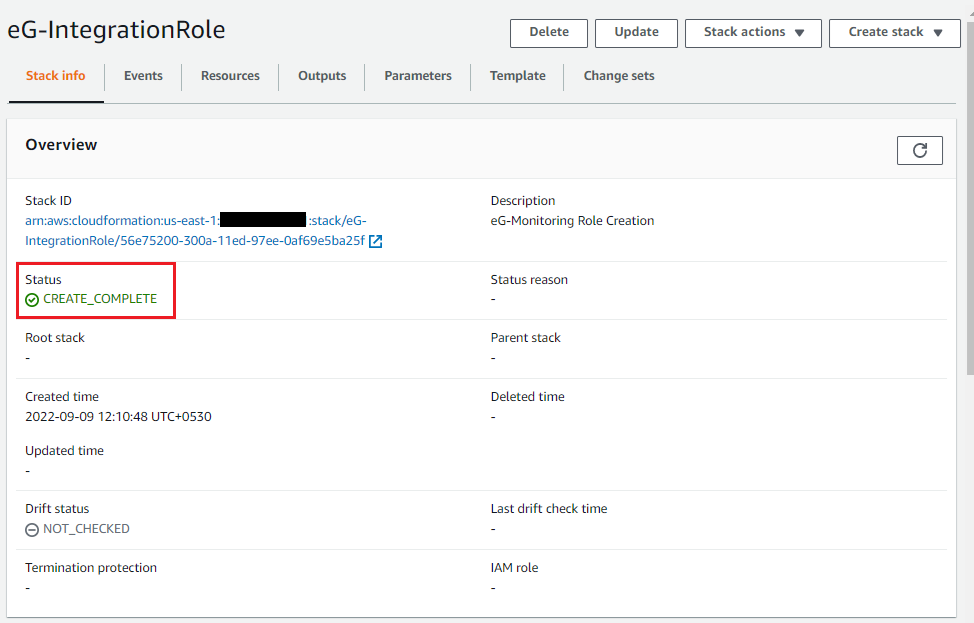Viewport: 974px width, 623px height.
Task: Click the Update button
Action: (636, 33)
